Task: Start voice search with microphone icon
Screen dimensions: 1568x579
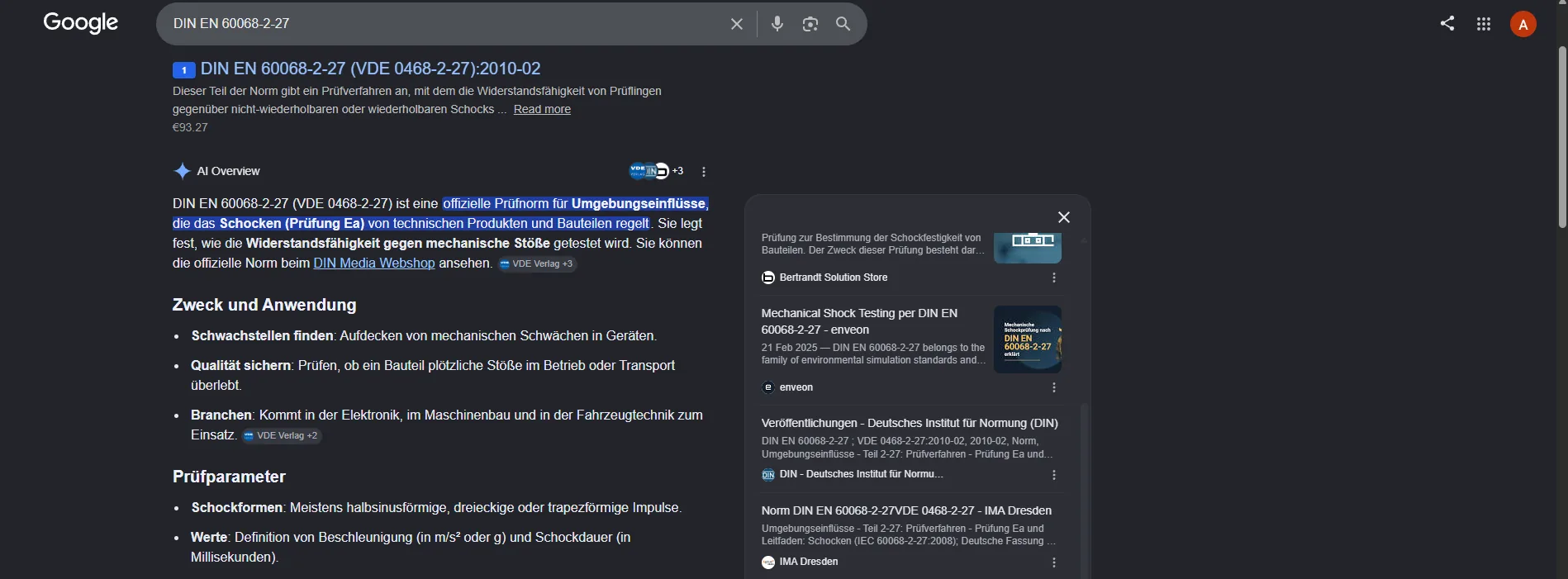Action: [x=777, y=24]
